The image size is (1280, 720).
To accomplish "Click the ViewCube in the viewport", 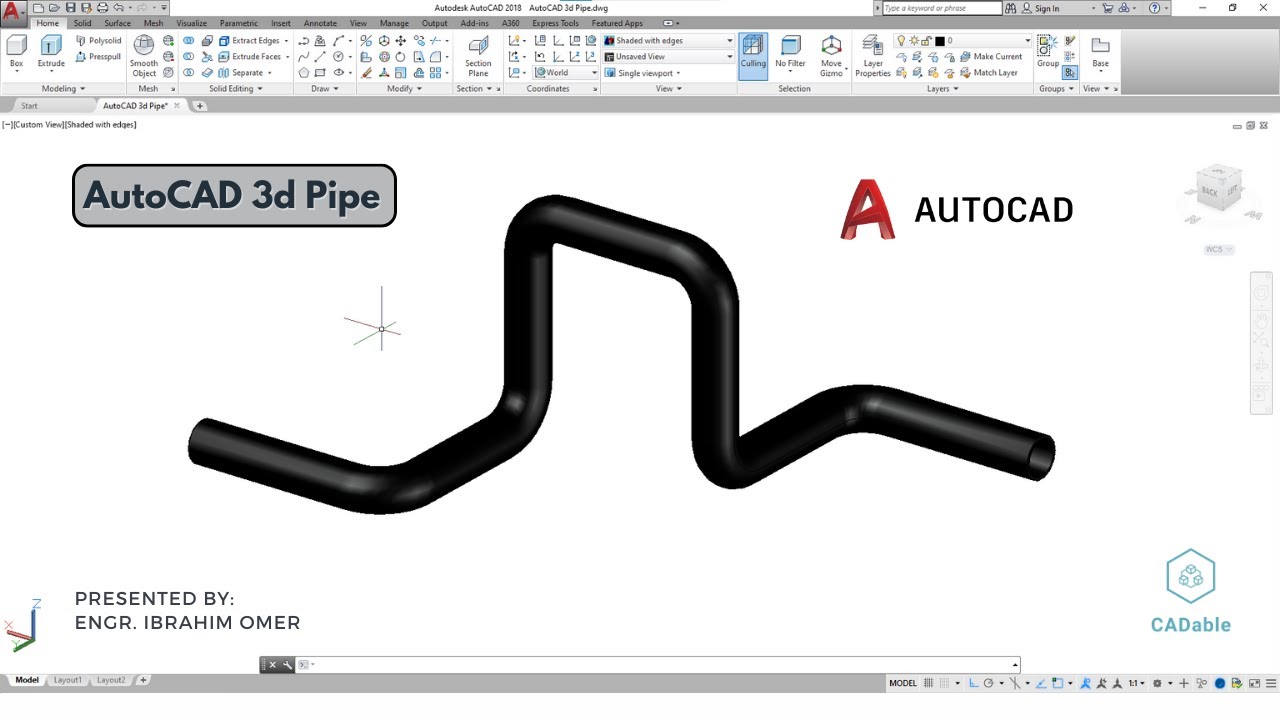I will coord(1218,190).
